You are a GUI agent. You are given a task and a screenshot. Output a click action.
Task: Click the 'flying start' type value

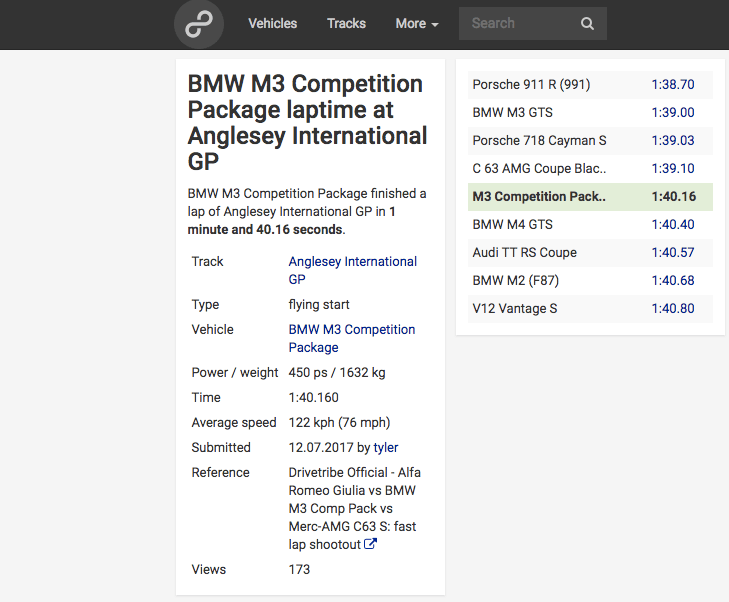tap(318, 304)
